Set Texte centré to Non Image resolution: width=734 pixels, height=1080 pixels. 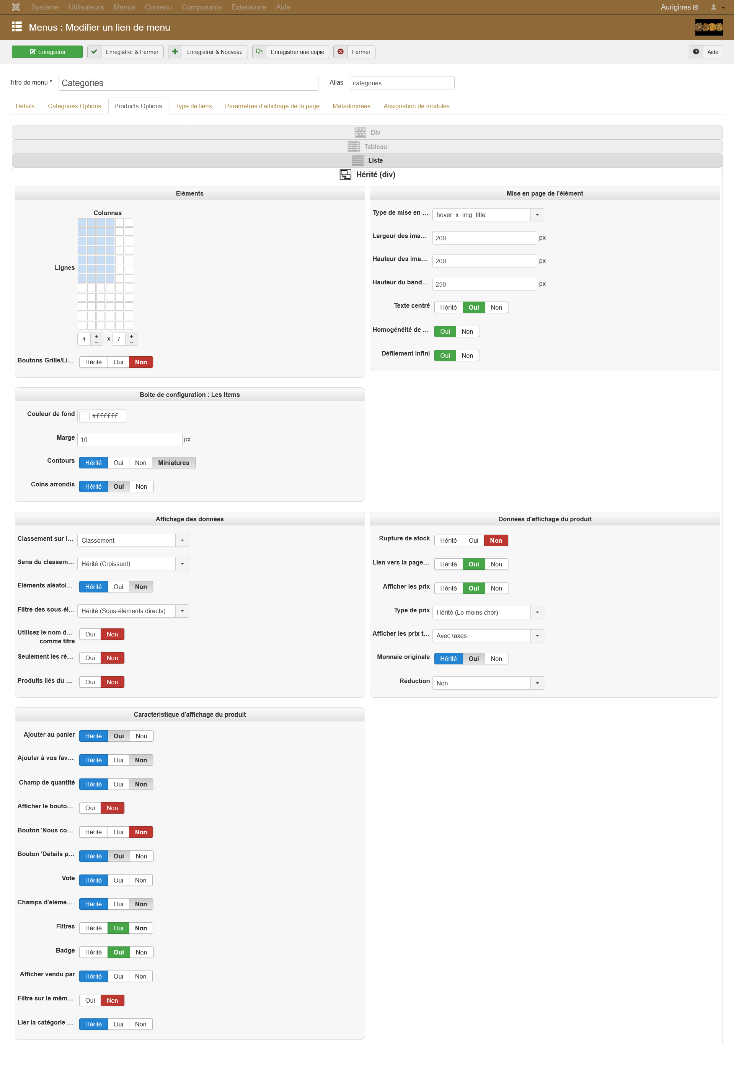tap(497, 308)
